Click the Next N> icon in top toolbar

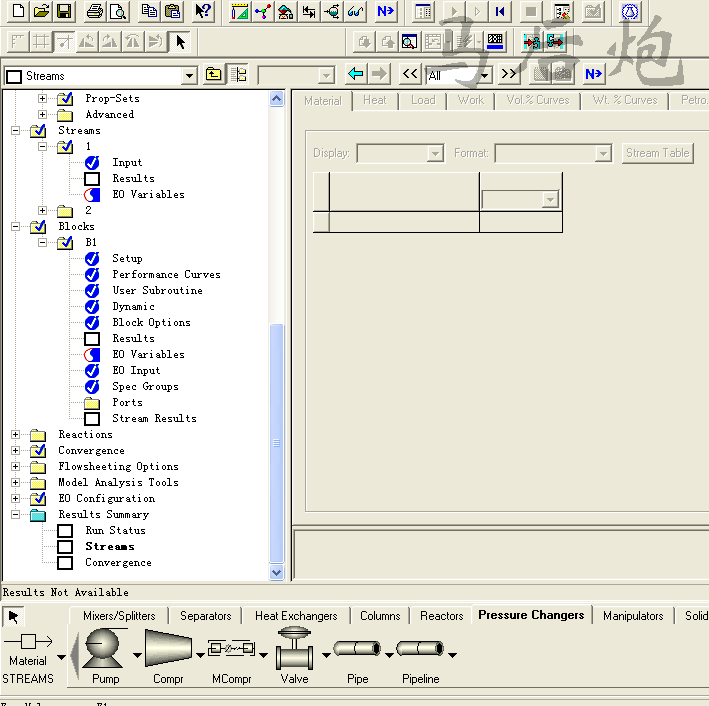tap(386, 11)
